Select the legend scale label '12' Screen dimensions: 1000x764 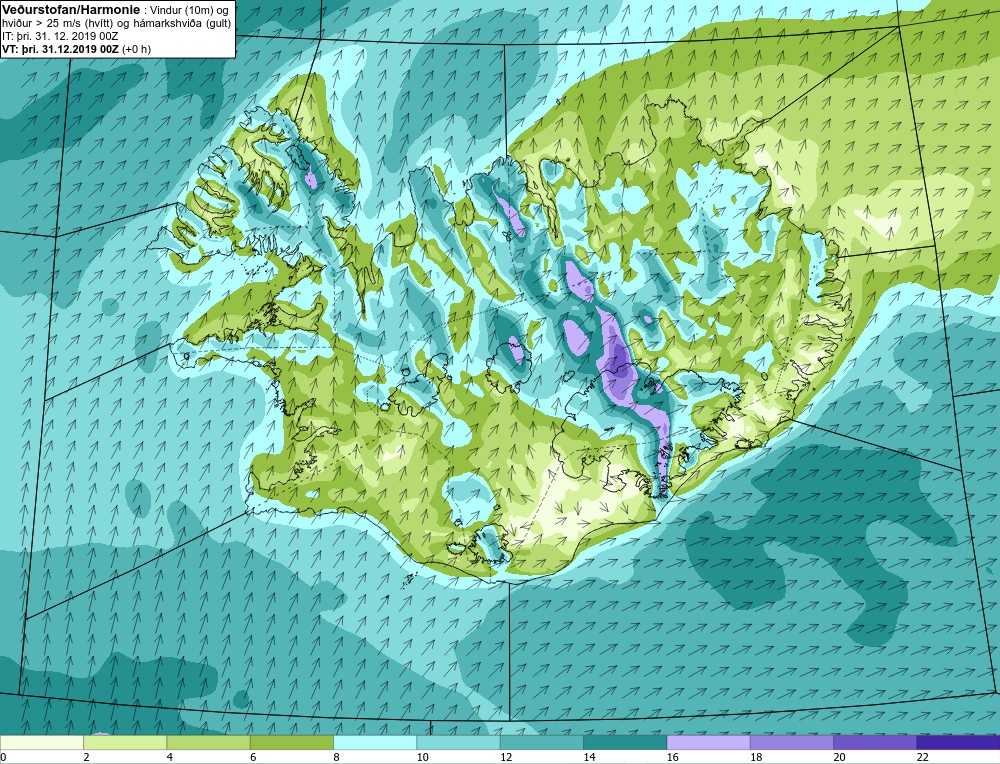[506, 758]
